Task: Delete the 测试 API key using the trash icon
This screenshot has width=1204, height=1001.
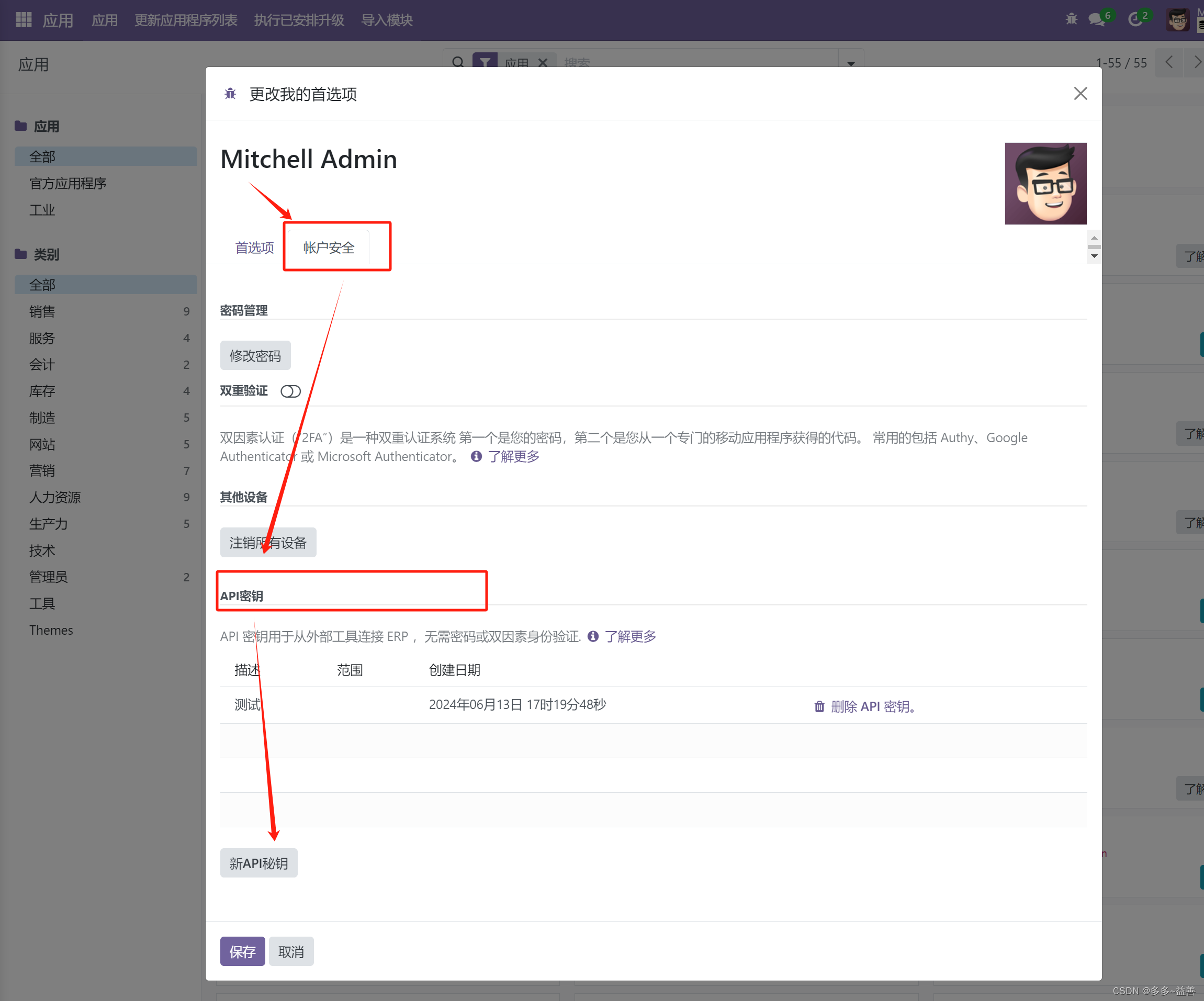Action: (819, 706)
